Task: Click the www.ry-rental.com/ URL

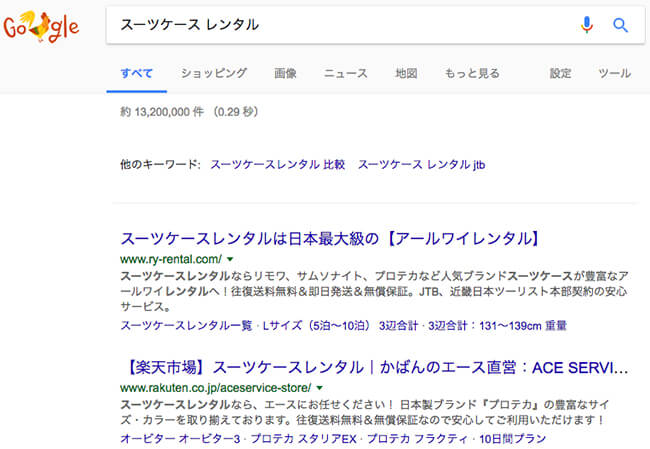Action: (x=171, y=259)
